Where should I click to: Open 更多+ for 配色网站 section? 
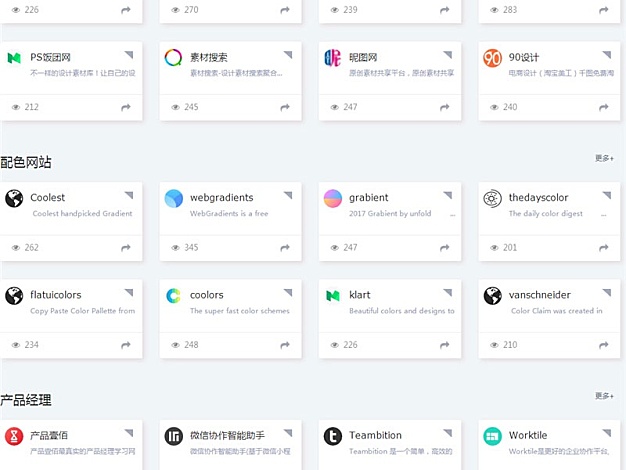click(x=604, y=158)
